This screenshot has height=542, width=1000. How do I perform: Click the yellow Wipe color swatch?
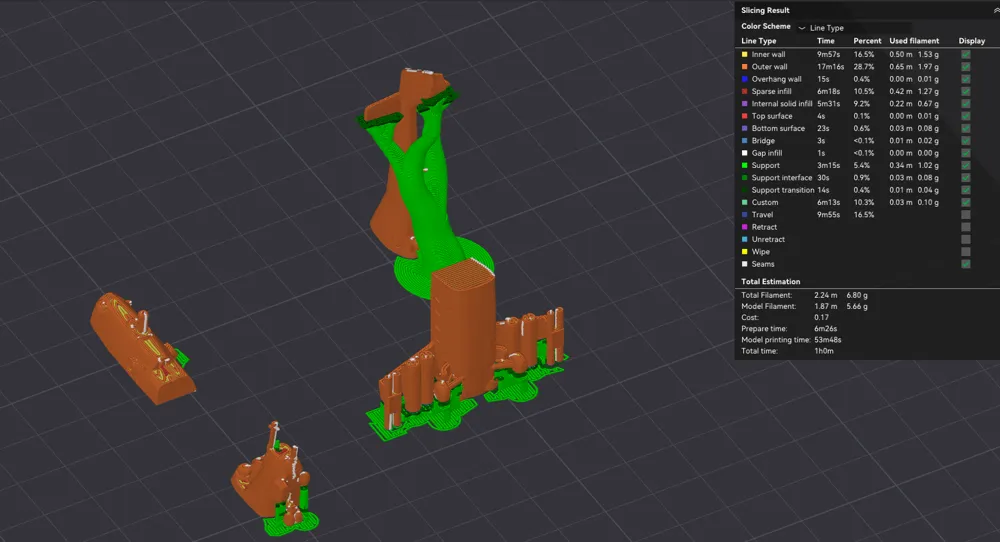(744, 252)
